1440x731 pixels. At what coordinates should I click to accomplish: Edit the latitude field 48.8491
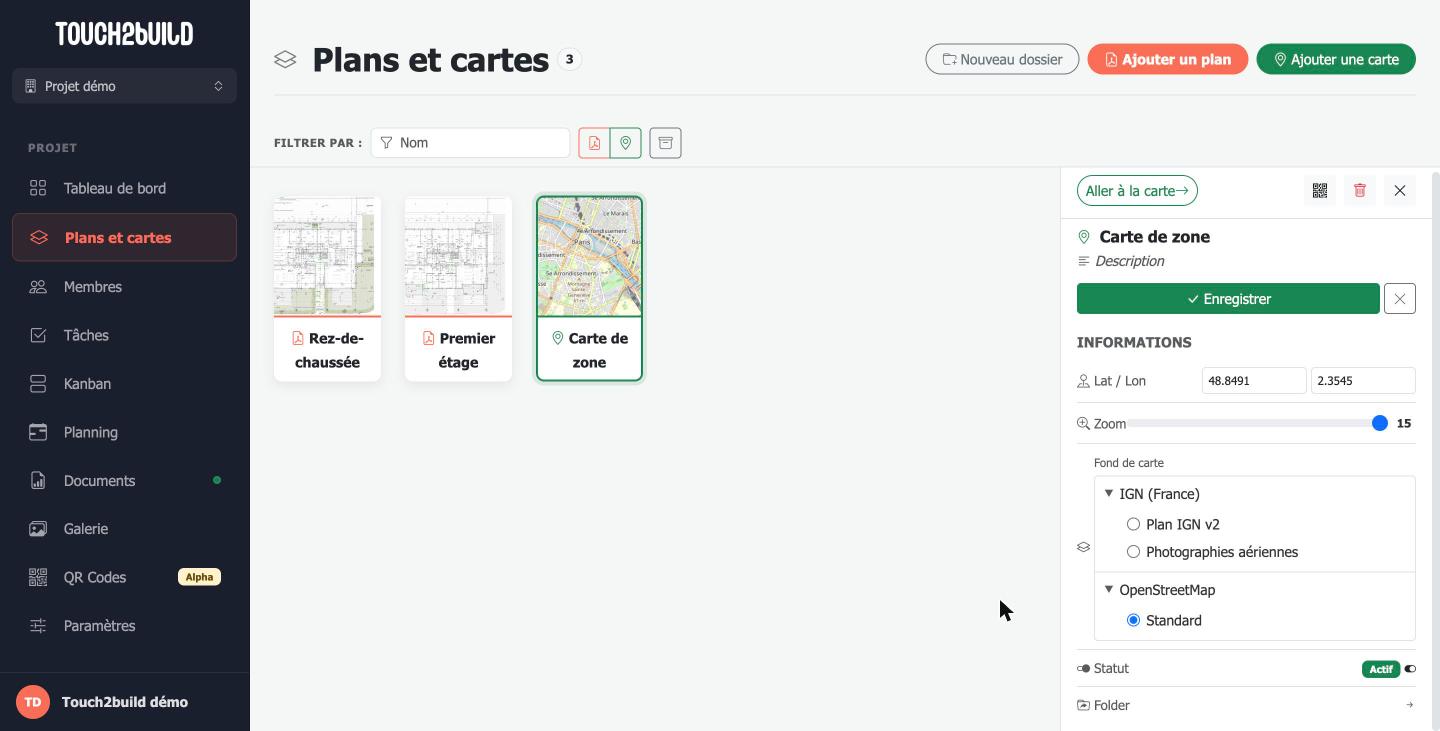(1254, 381)
